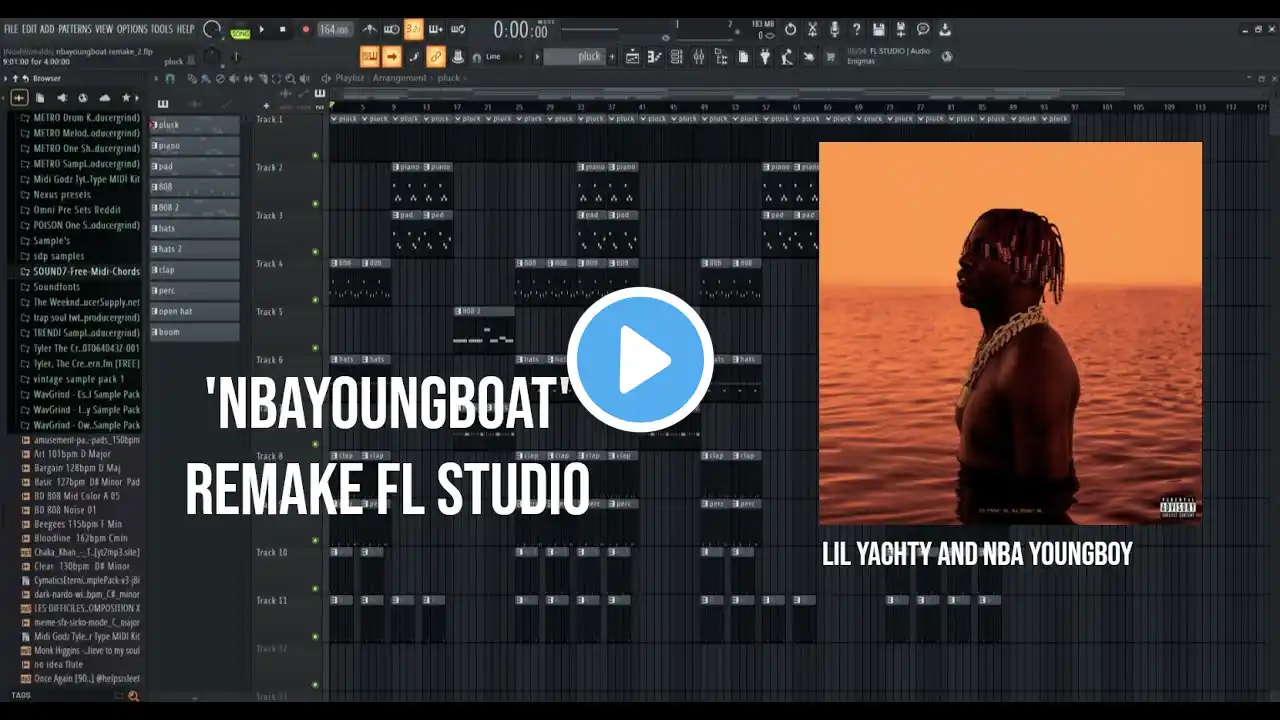The image size is (1280, 720).
Task: Click the render export icon
Action: coord(900,30)
